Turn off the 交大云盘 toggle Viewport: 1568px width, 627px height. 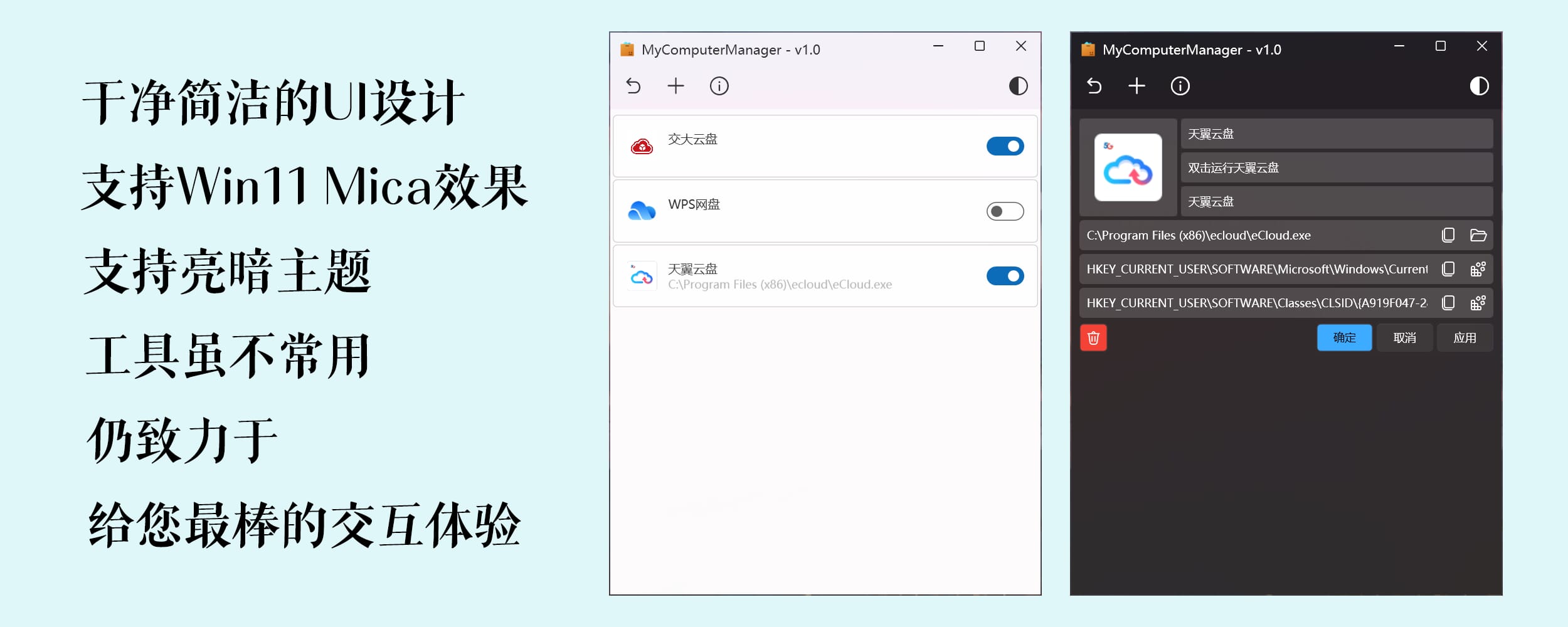click(1005, 146)
